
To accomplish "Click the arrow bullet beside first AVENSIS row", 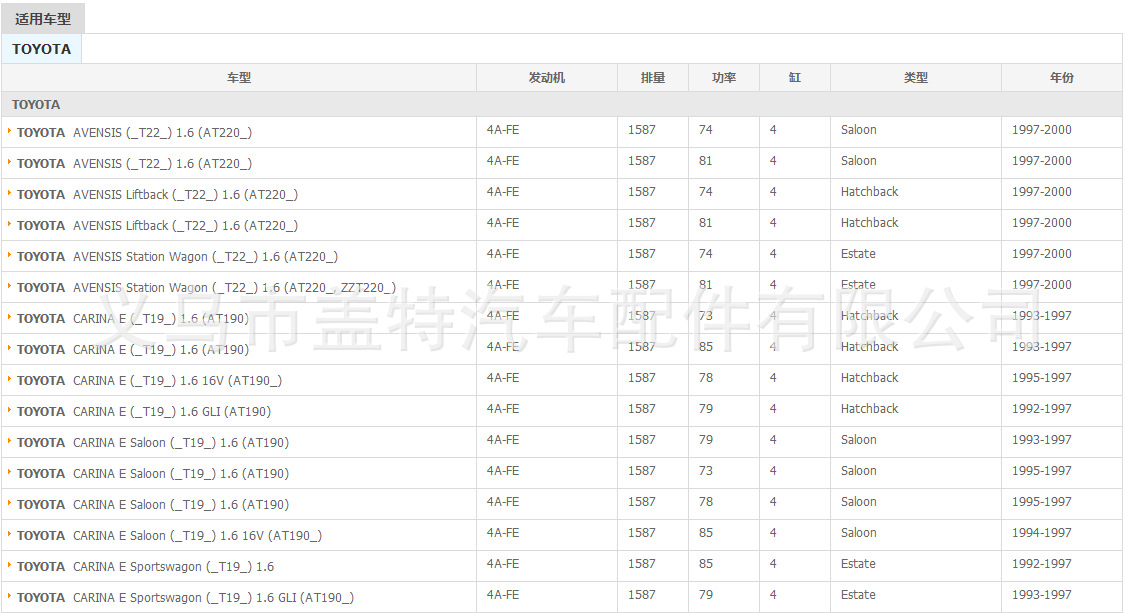I will [9, 131].
